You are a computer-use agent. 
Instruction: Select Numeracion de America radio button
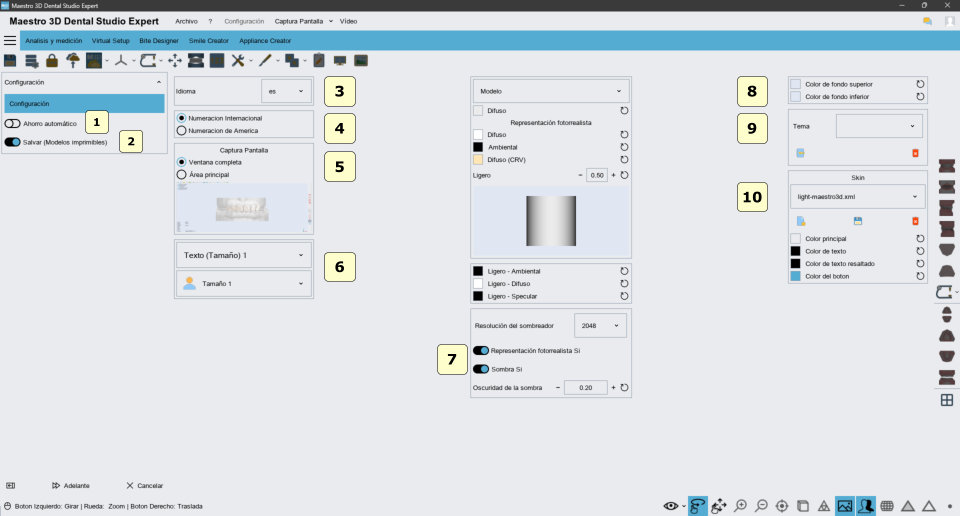click(x=181, y=130)
